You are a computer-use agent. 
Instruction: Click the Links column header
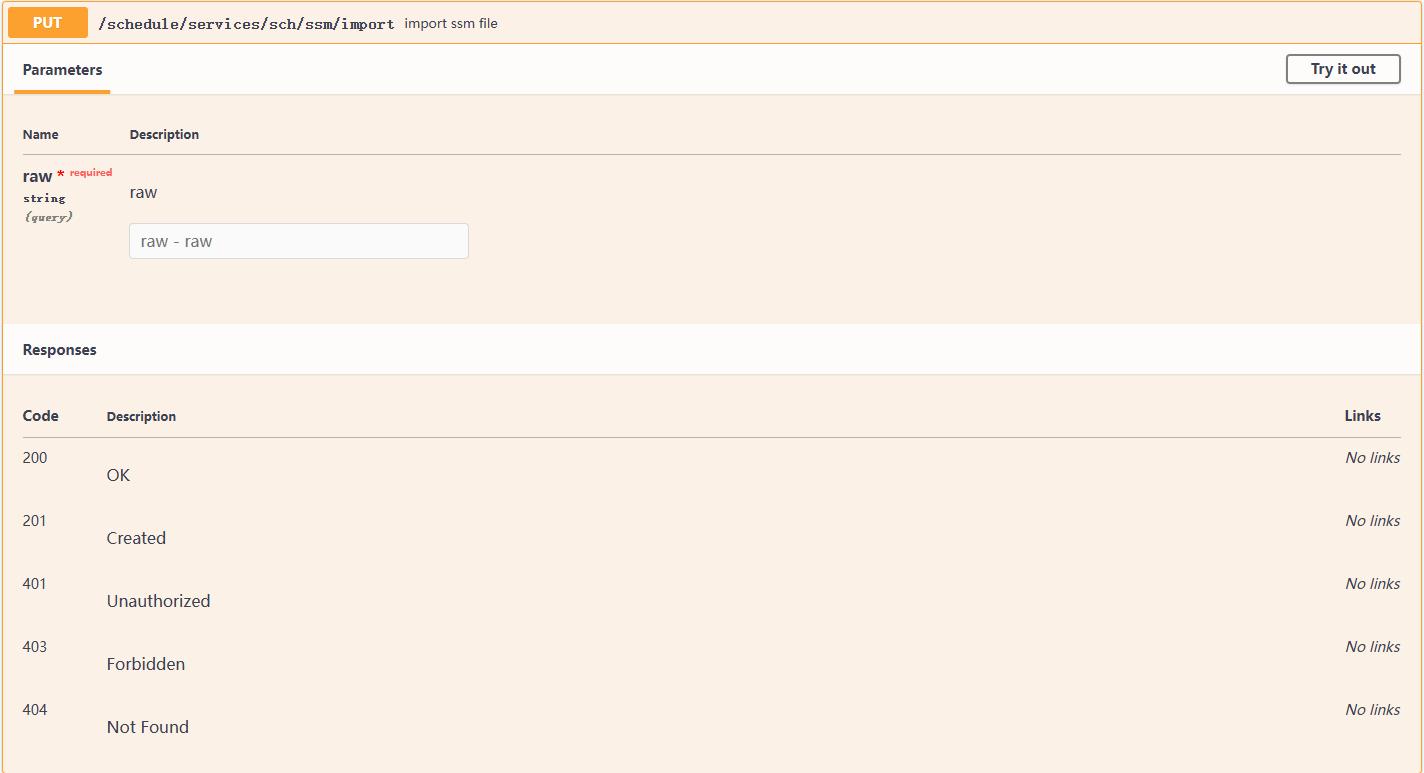pyautogui.click(x=1362, y=416)
